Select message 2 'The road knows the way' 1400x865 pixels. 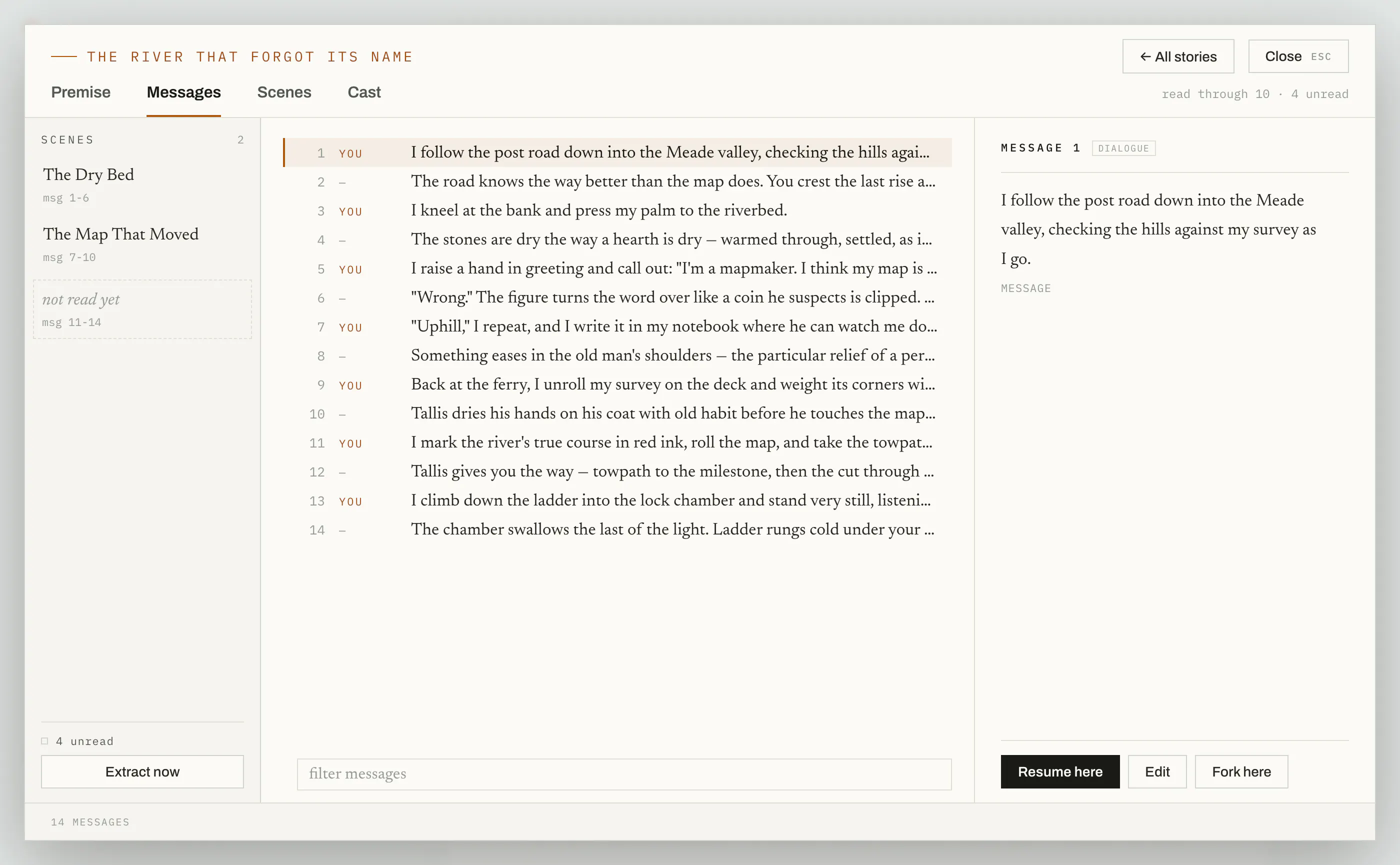pos(618,182)
